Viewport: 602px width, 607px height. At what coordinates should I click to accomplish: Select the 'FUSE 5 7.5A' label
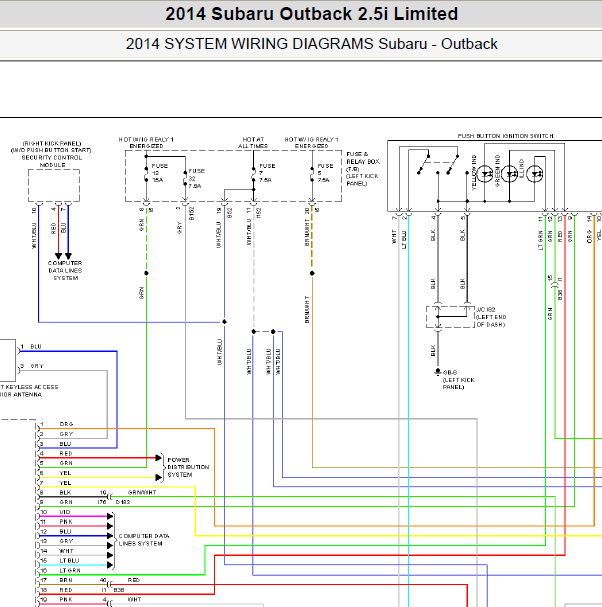point(325,173)
